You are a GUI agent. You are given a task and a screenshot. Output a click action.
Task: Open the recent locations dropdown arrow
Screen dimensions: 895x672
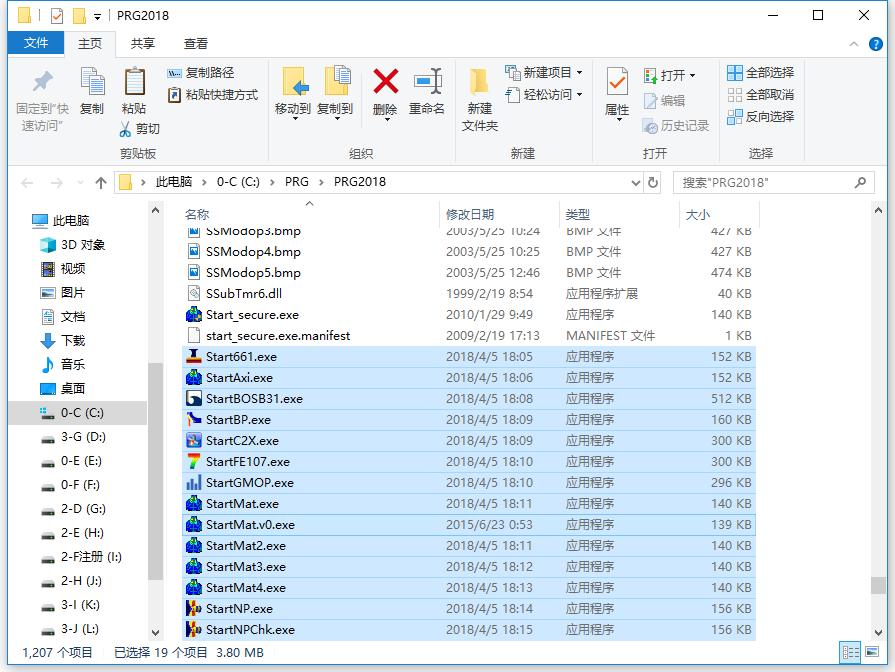click(x=80, y=183)
